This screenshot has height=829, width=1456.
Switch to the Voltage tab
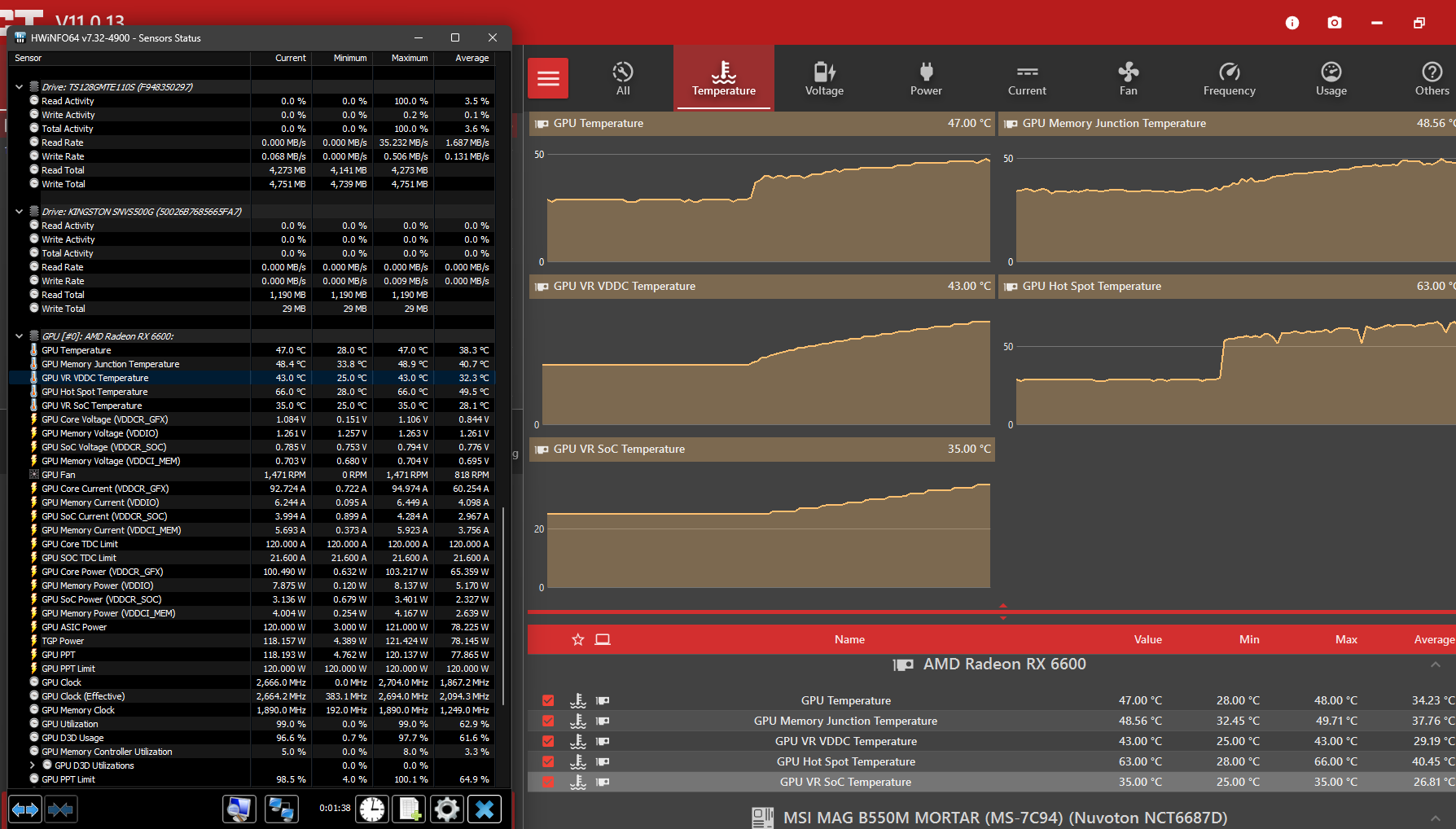pyautogui.click(x=825, y=78)
